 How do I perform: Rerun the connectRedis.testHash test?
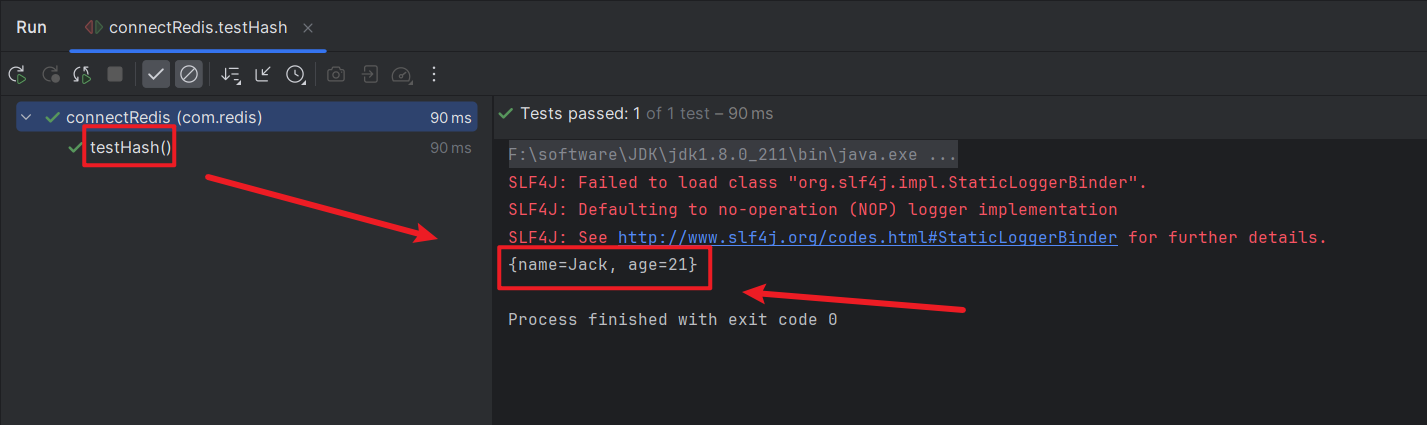[x=17, y=74]
